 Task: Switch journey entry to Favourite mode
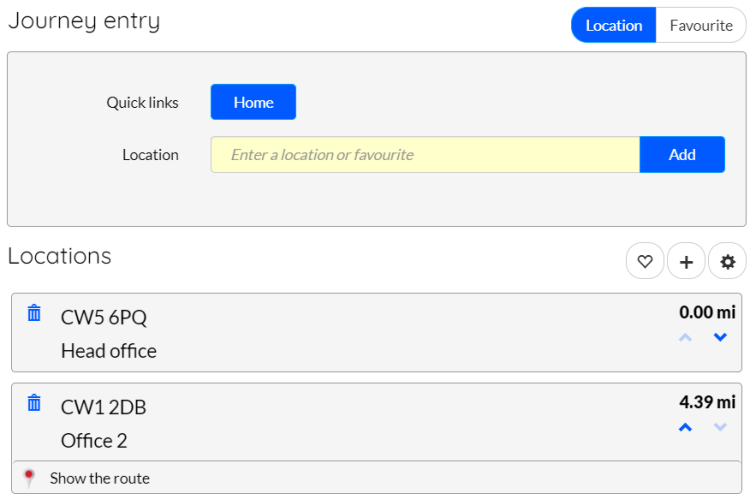pos(701,25)
